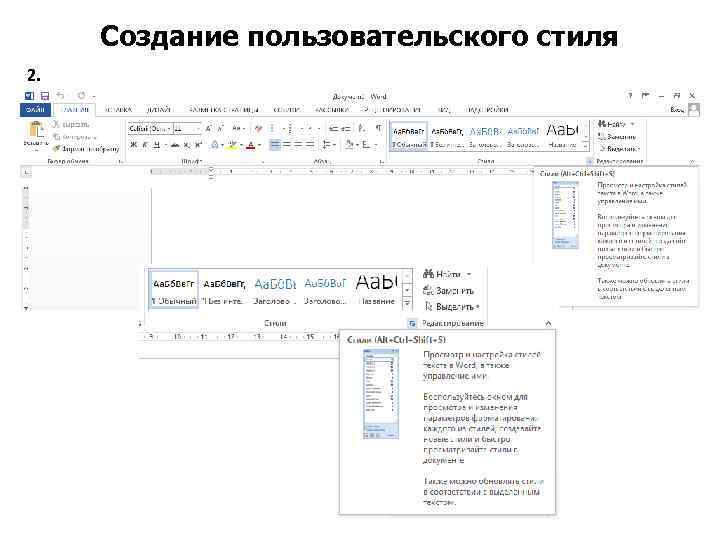Screen dimensions: 720x540
Task: Switch to the РАЗМЕТКА СТРАНИЦЫ tab
Action: click(224, 110)
